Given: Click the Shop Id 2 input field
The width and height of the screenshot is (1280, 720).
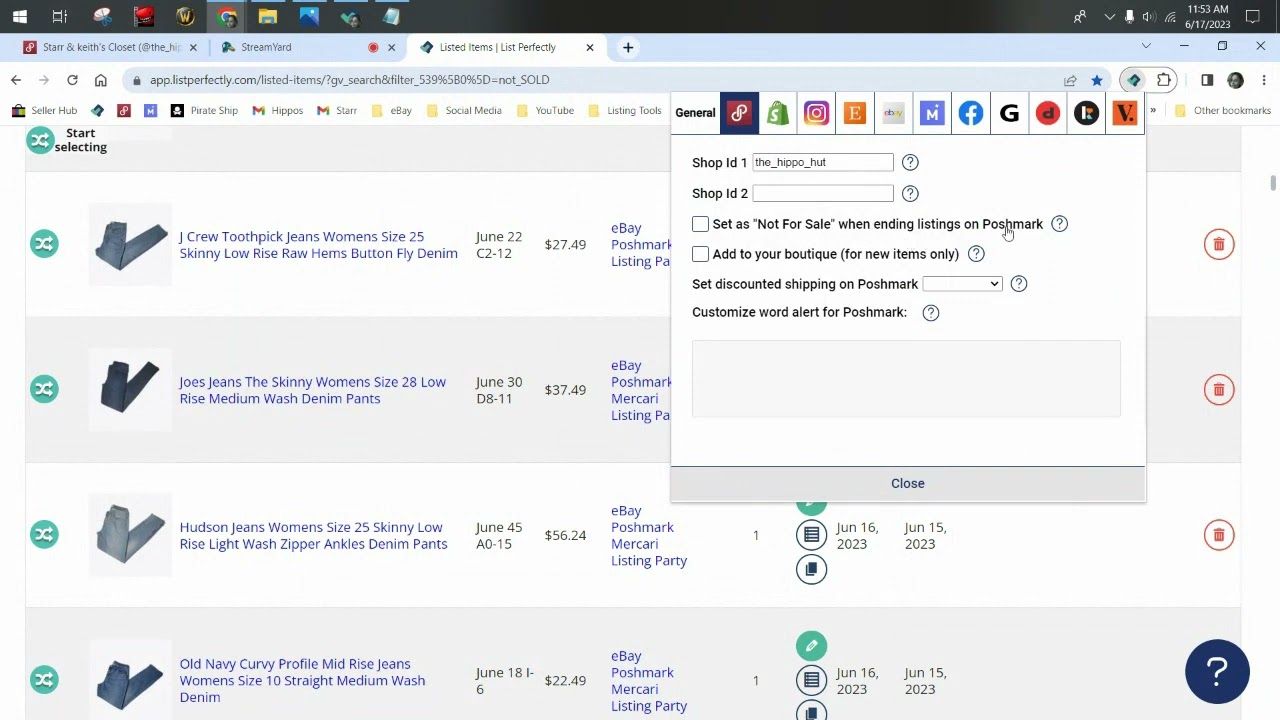Looking at the screenshot, I should pos(822,193).
